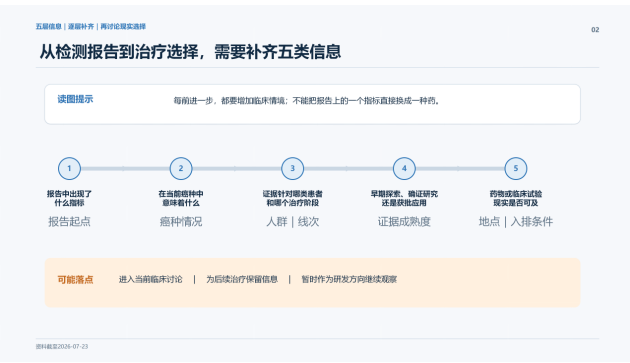Click the page number 02
Screen dimensions: 630x363
(x=595, y=30)
